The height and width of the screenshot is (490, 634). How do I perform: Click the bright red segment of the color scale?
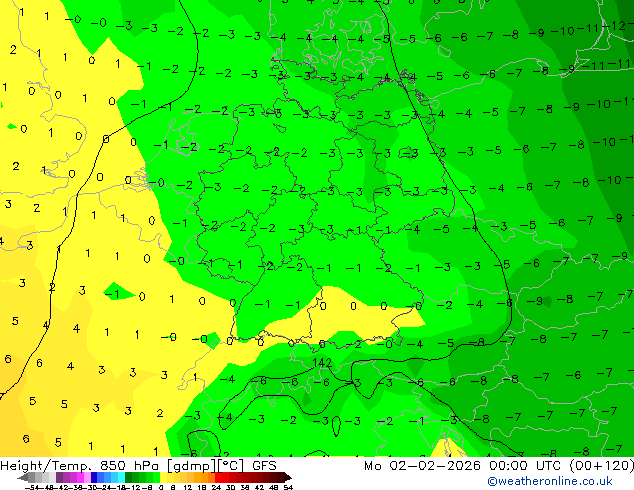[x=221, y=477]
